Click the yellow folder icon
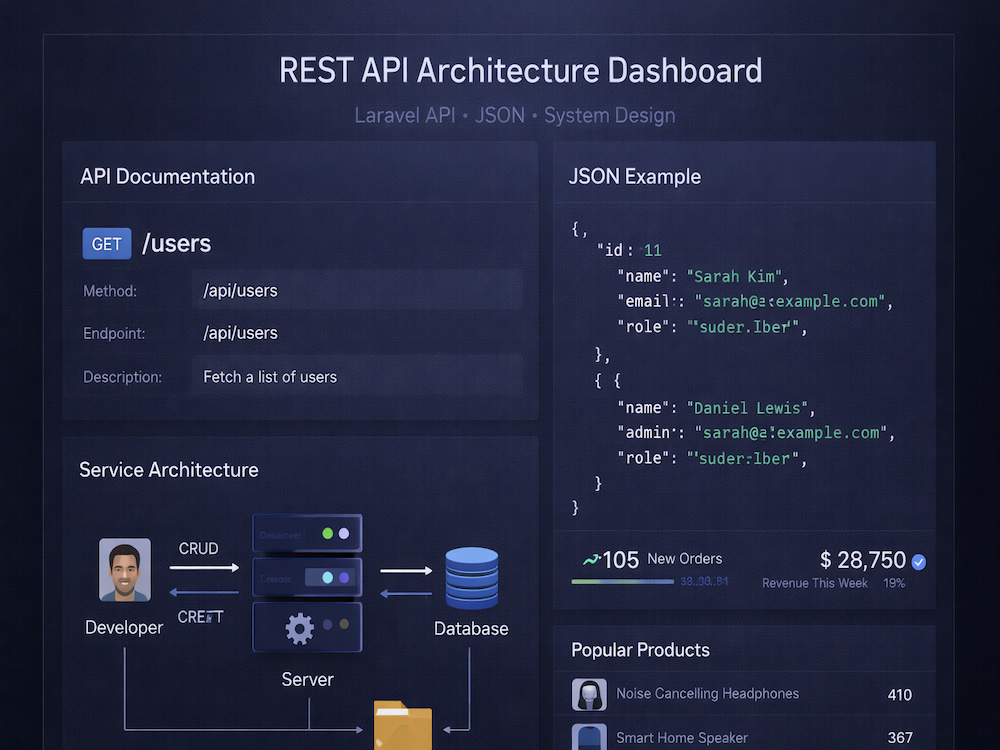The width and height of the screenshot is (1000, 750). [x=402, y=726]
